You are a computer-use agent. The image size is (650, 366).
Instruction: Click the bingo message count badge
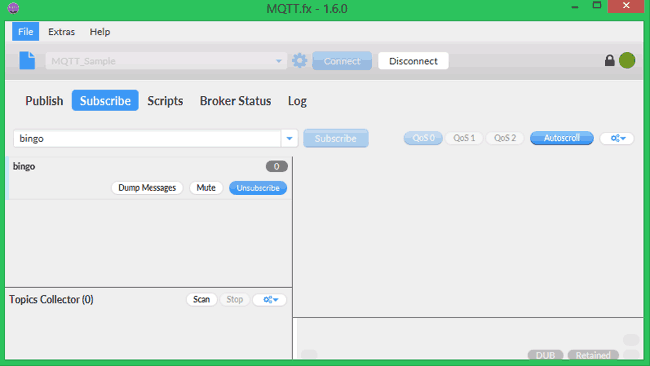(x=276, y=166)
